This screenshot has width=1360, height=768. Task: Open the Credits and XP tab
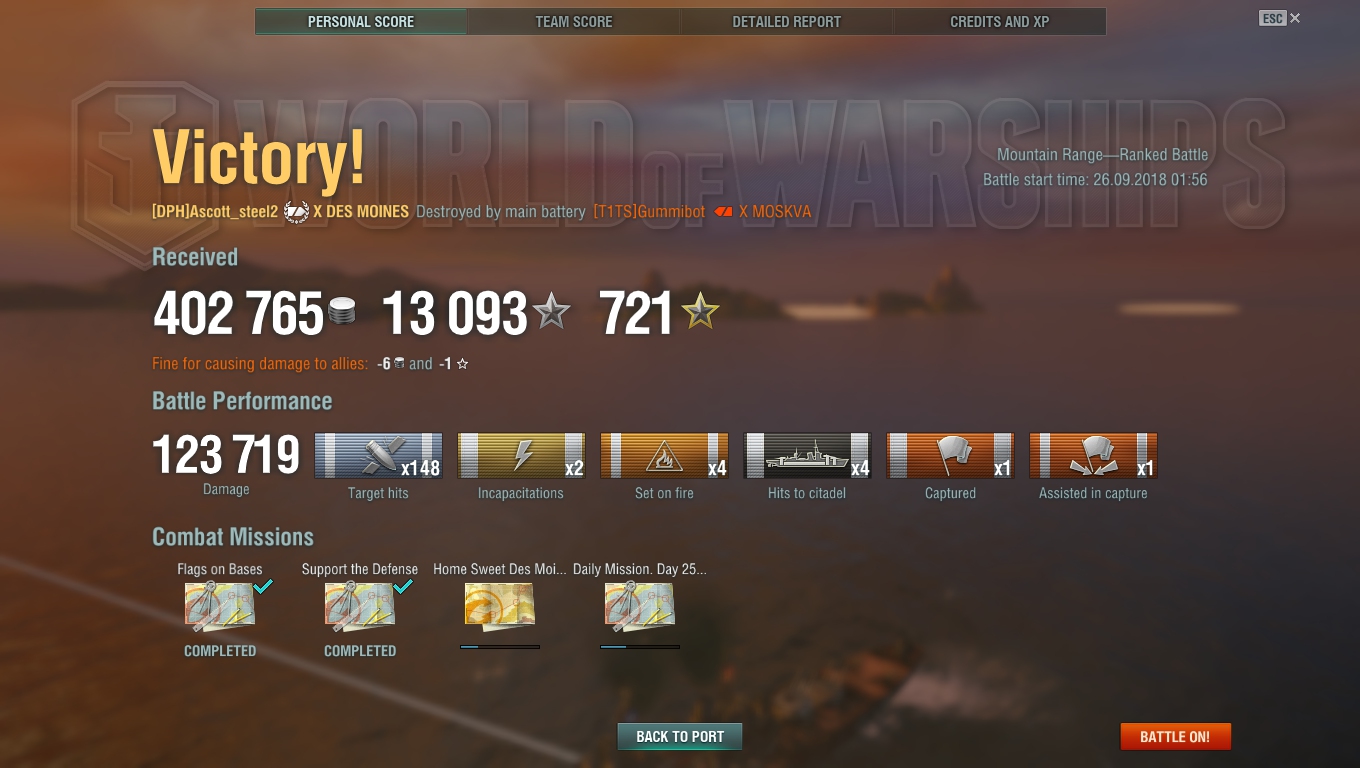click(1000, 22)
